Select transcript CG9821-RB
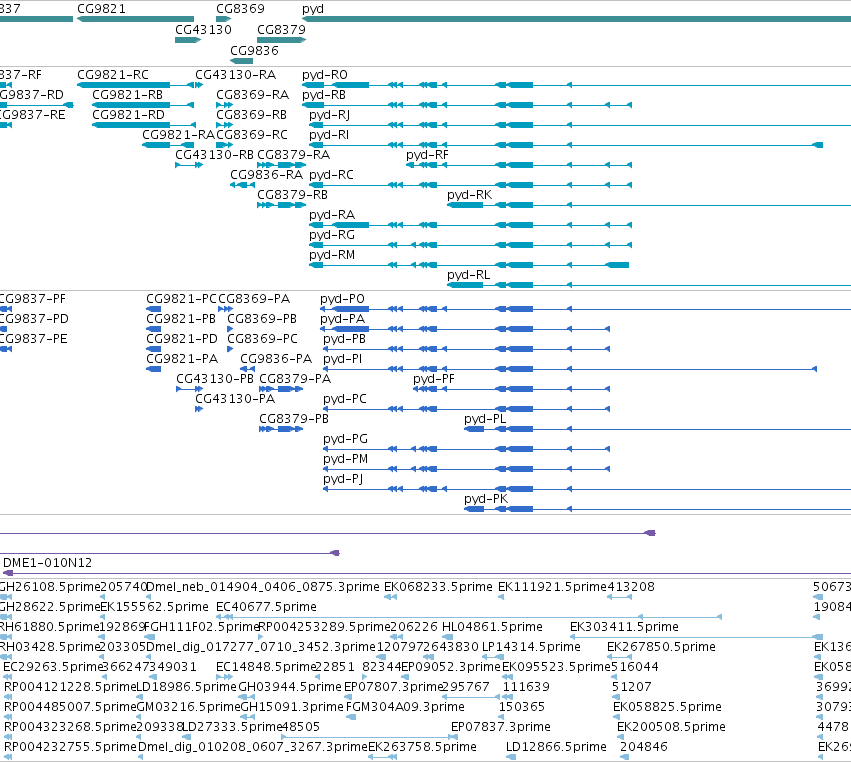Viewport: 851px width, 762px height. click(128, 94)
